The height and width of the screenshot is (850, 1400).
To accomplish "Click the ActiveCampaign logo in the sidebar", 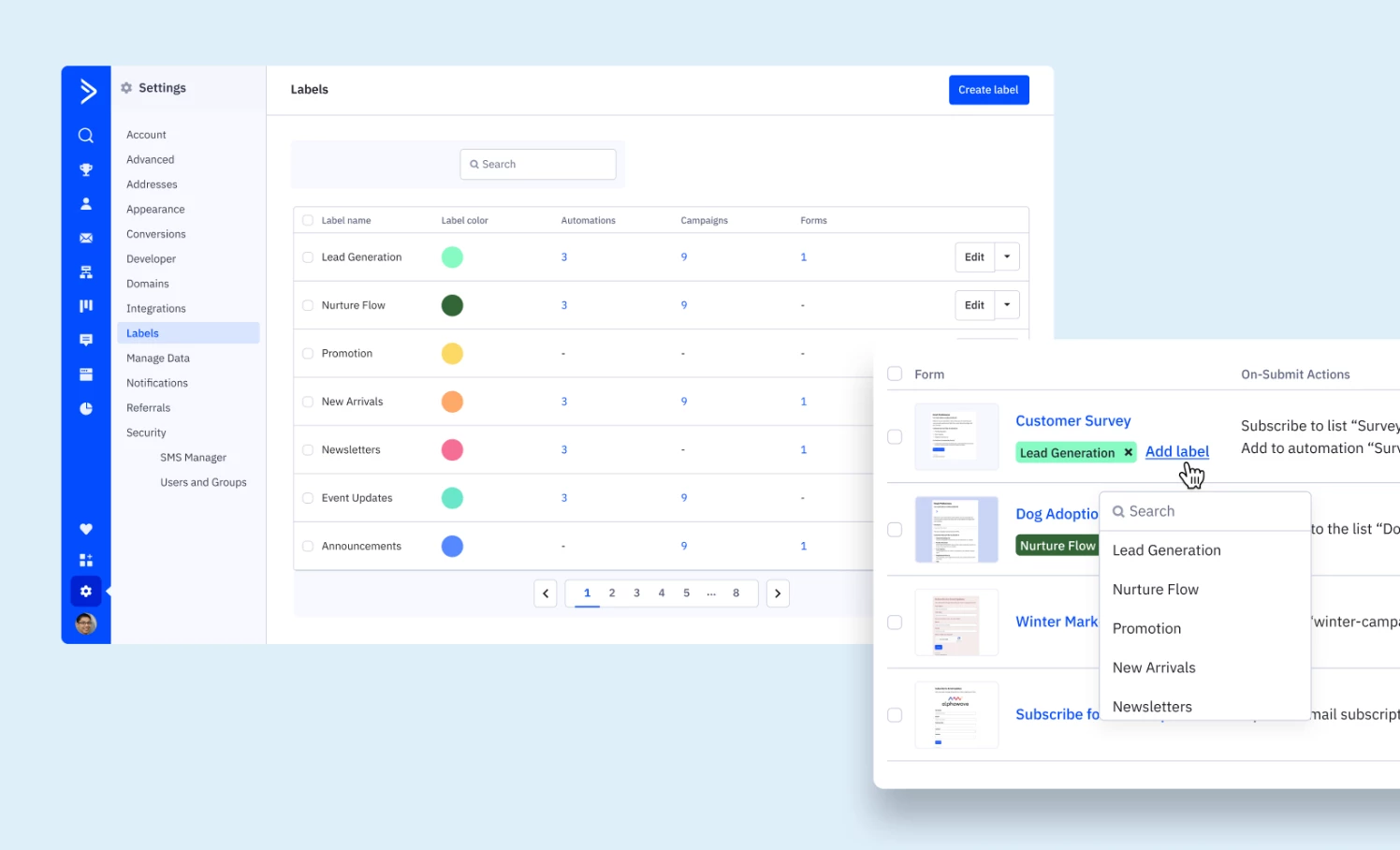I will pos(87,91).
